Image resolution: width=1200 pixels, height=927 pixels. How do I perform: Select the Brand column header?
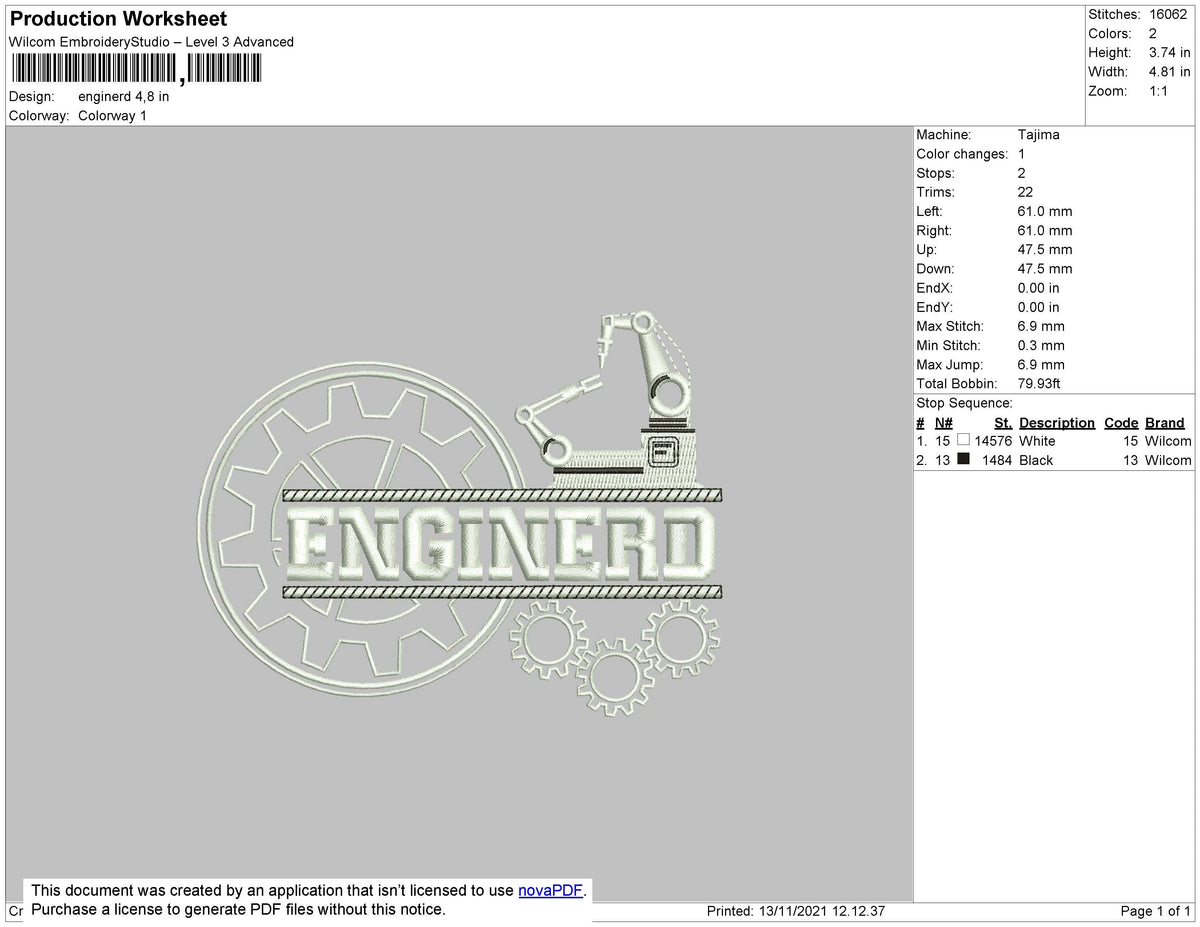click(x=1165, y=422)
